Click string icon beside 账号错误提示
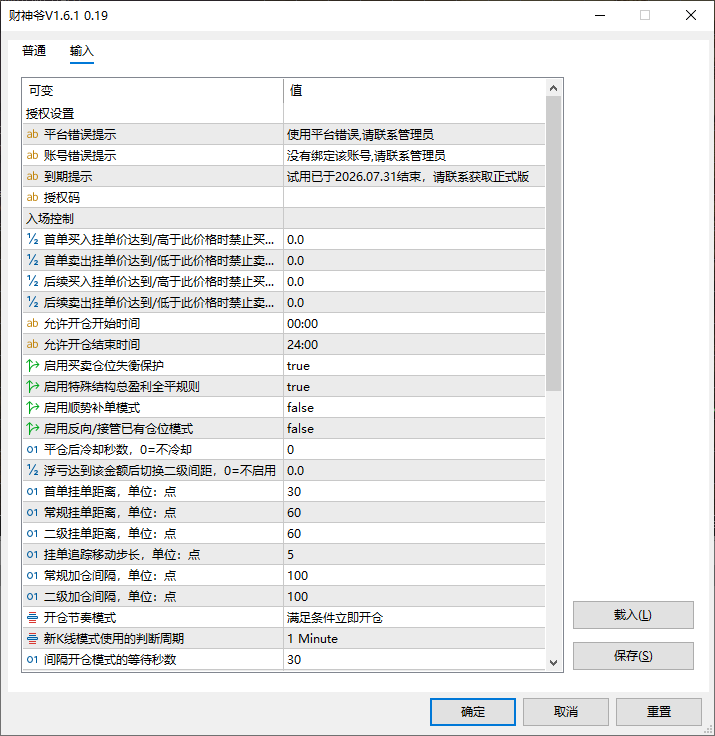 (x=32, y=155)
